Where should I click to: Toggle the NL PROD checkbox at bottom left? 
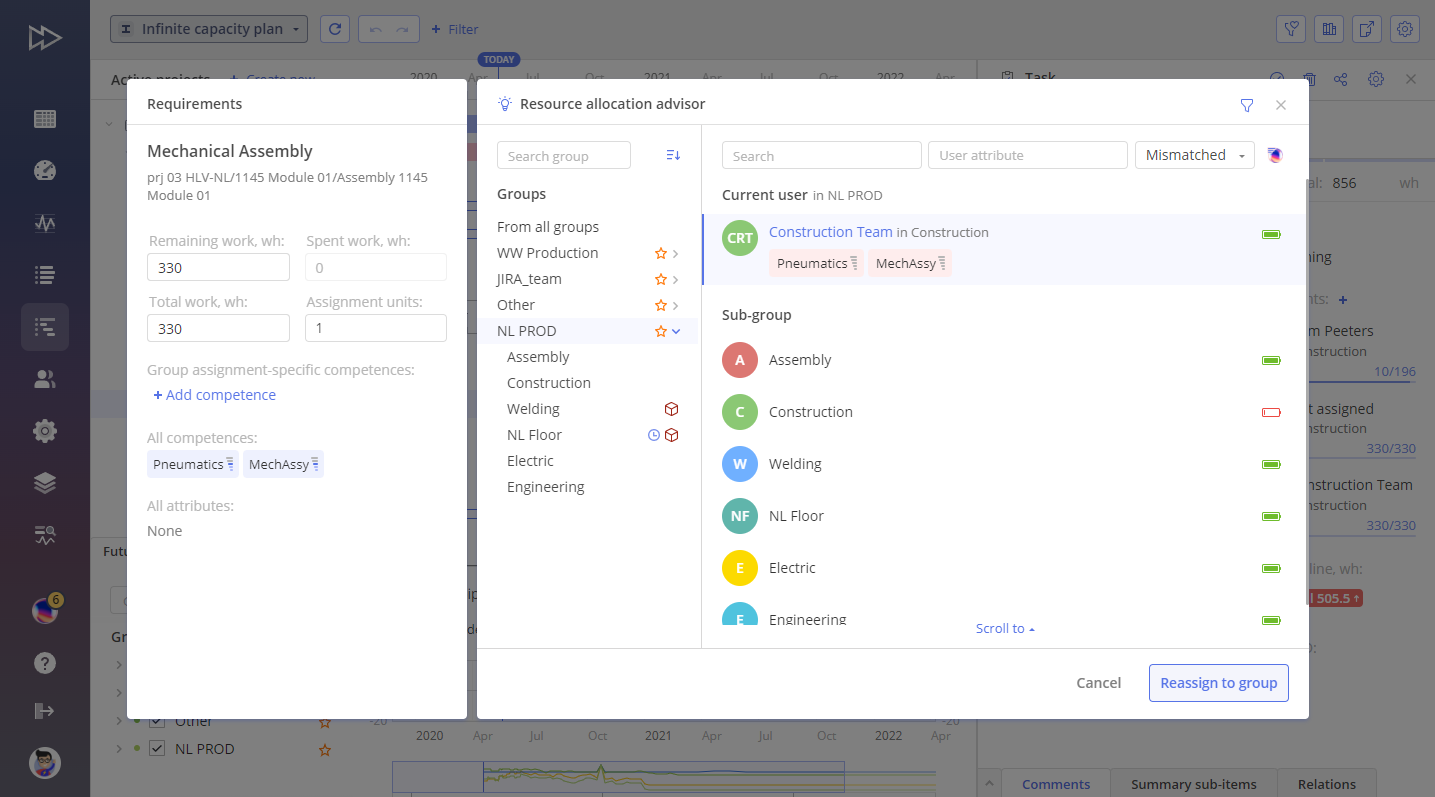157,748
